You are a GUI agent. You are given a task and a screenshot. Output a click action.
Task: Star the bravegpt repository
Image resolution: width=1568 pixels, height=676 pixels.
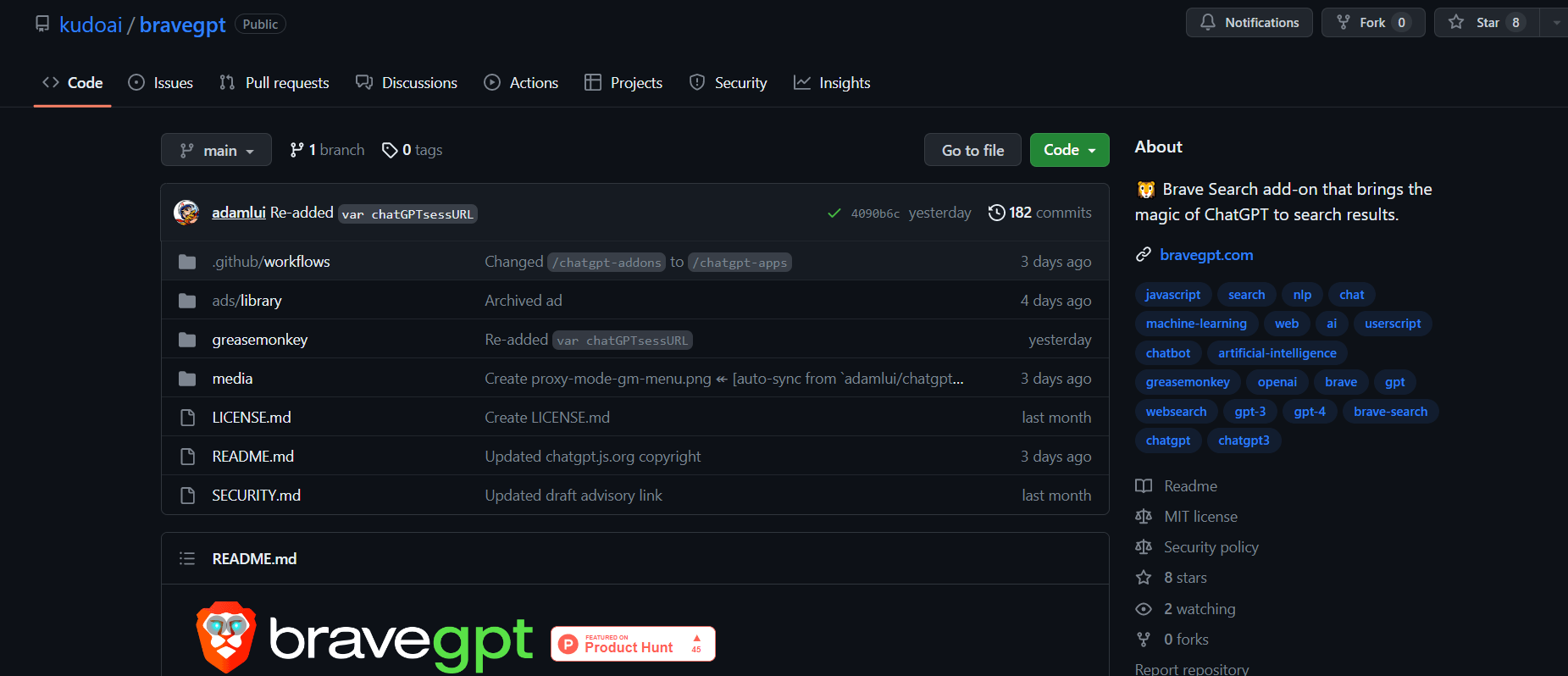click(x=1487, y=23)
